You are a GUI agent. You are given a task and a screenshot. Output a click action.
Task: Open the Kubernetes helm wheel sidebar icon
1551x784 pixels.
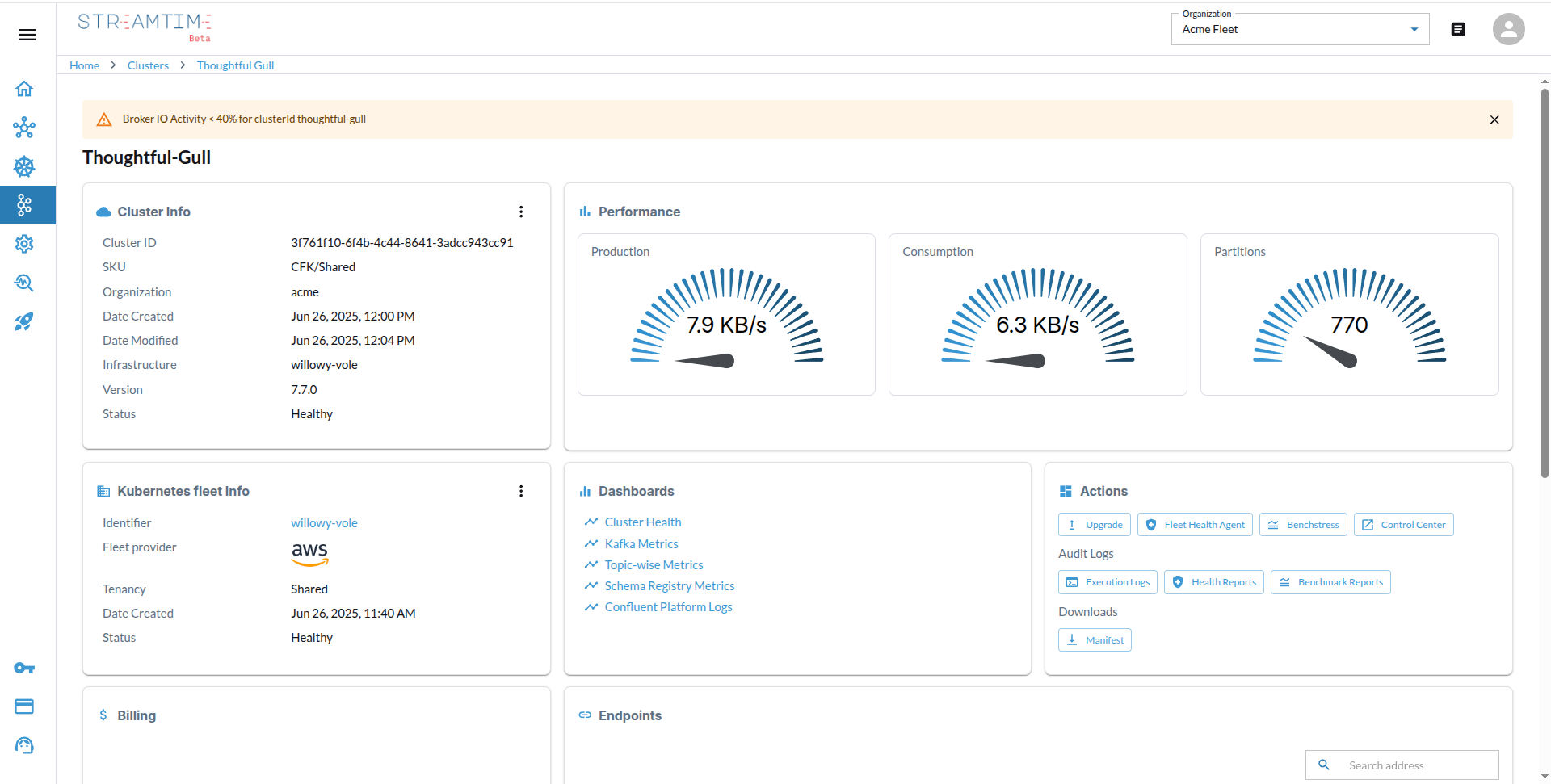point(24,166)
